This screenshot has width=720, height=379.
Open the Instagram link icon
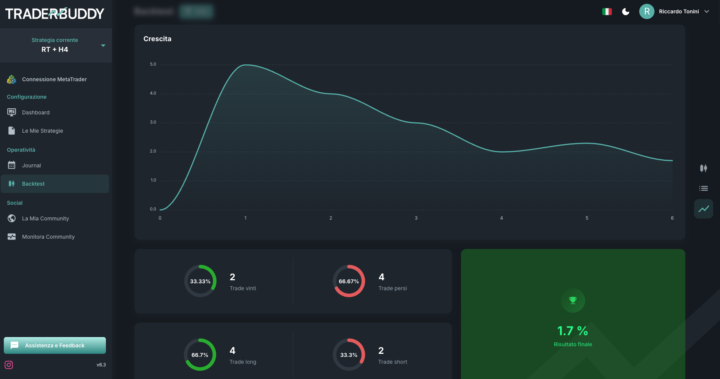(x=9, y=365)
